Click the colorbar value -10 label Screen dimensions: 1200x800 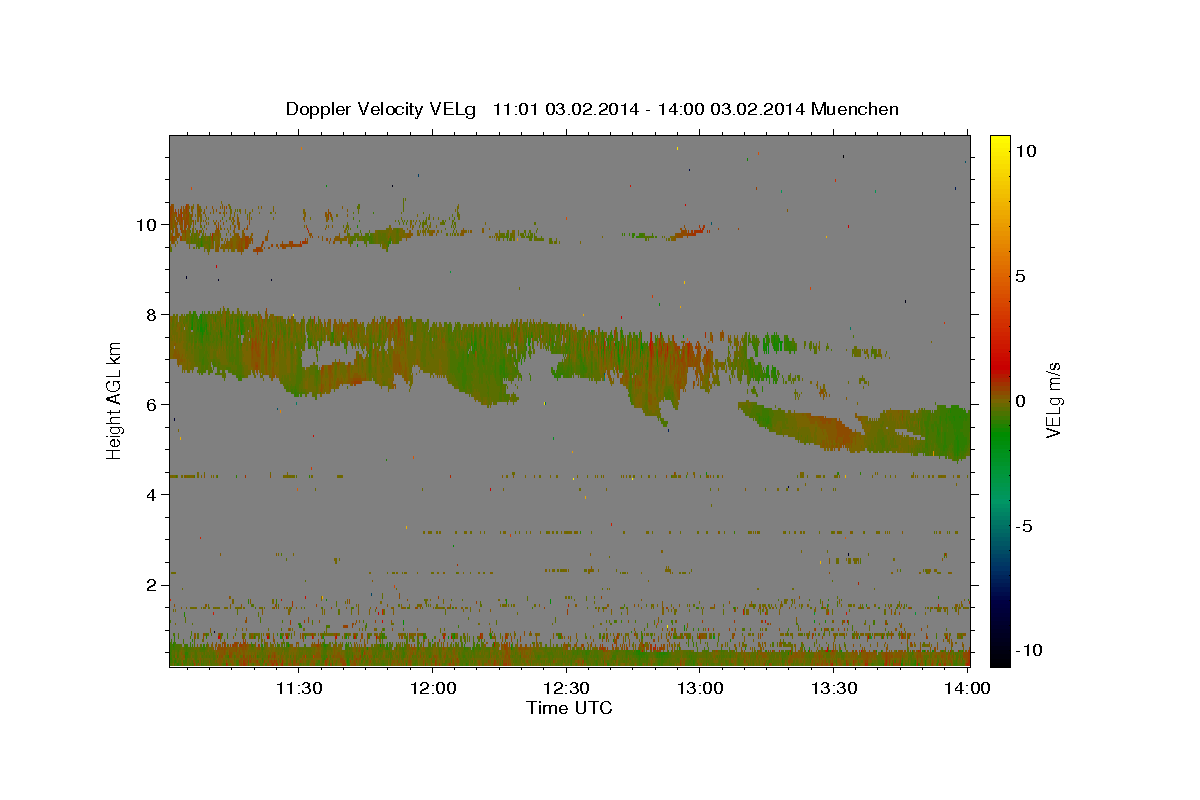(1029, 650)
